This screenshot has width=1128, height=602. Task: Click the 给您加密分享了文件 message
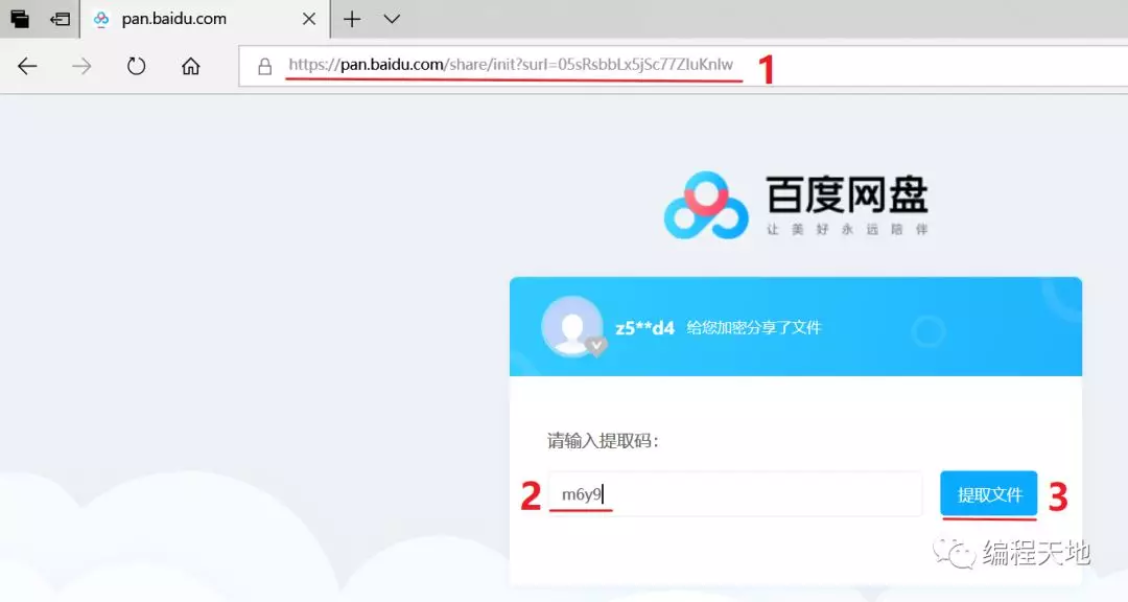[x=754, y=328]
